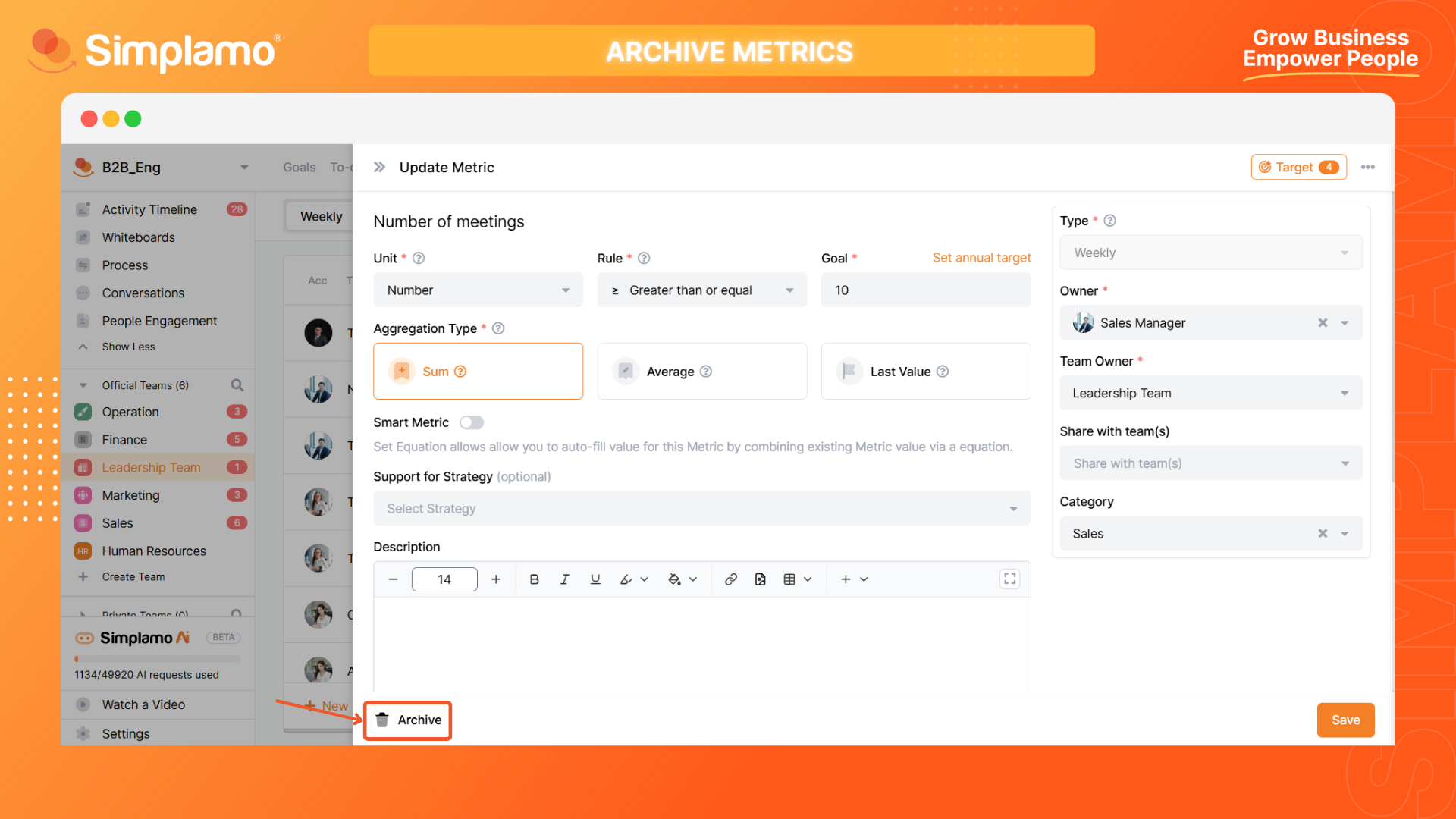This screenshot has width=1456, height=819.
Task: Open the Target button
Action: pos(1298,167)
